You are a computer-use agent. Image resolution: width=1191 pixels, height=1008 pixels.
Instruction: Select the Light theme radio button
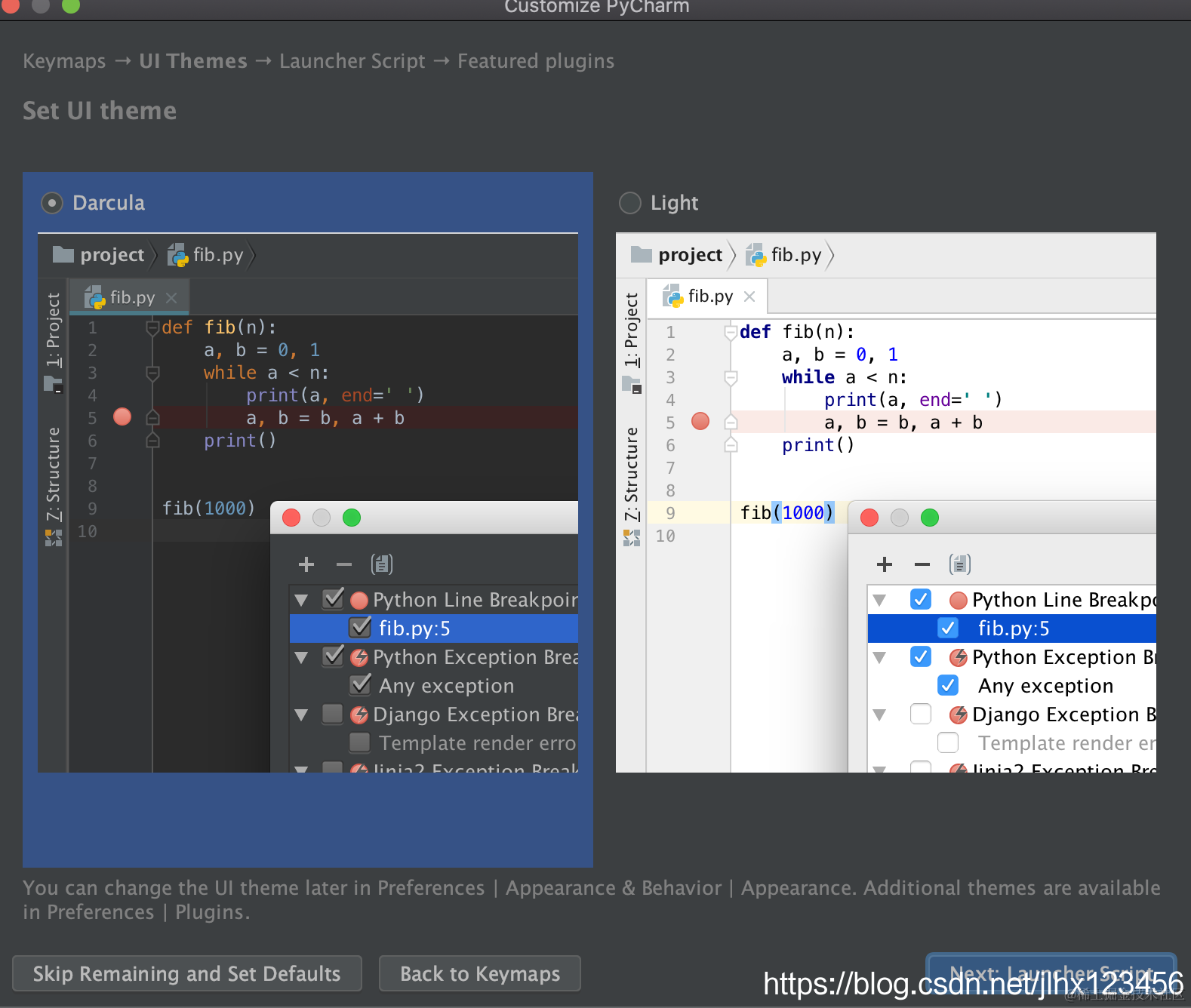point(629,203)
